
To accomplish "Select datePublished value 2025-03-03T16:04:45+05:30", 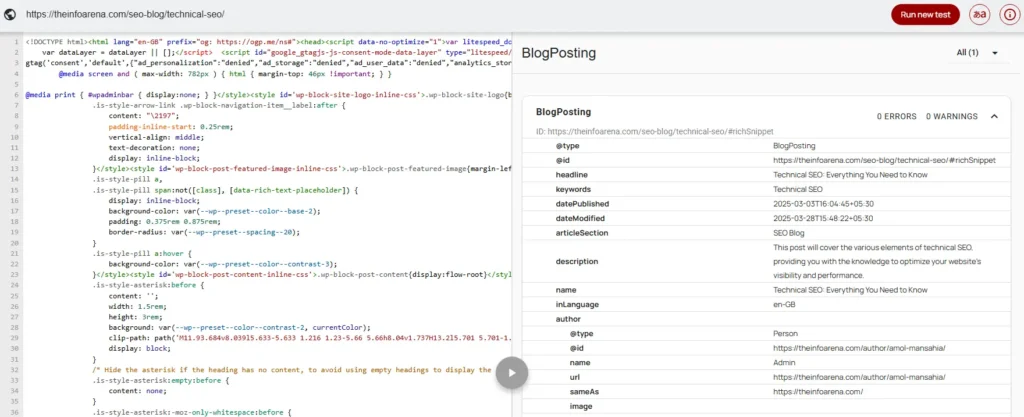I will pos(823,204).
